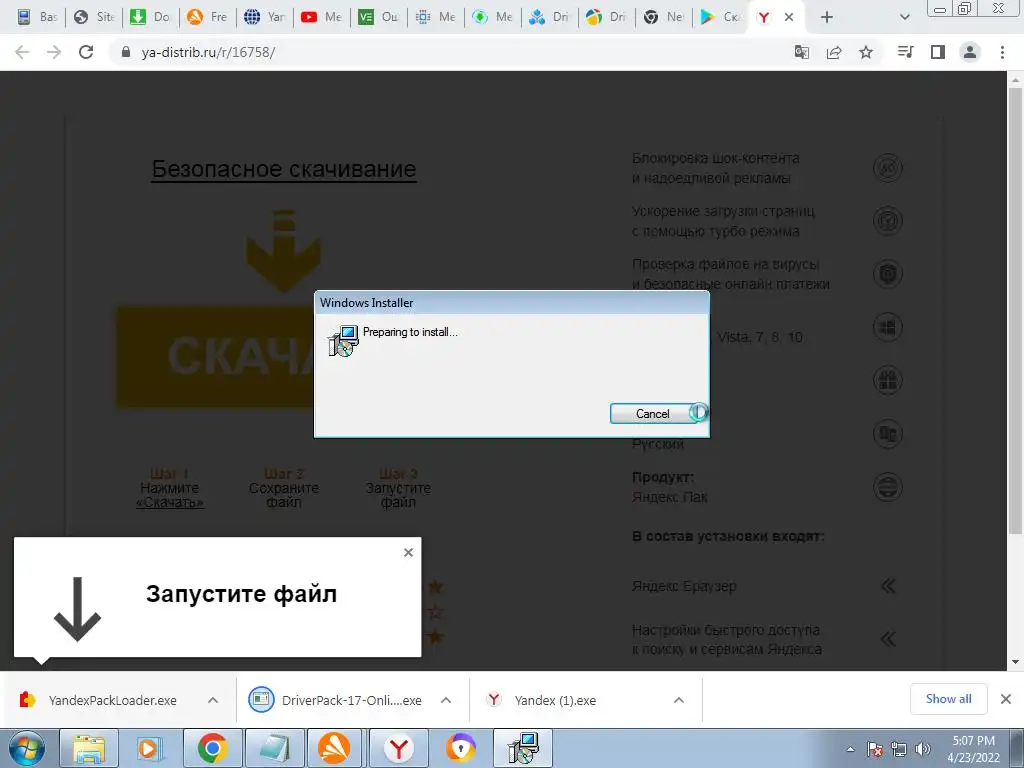Cancel the Windows Installer dialog
Image resolution: width=1024 pixels, height=768 pixels.
(x=653, y=413)
